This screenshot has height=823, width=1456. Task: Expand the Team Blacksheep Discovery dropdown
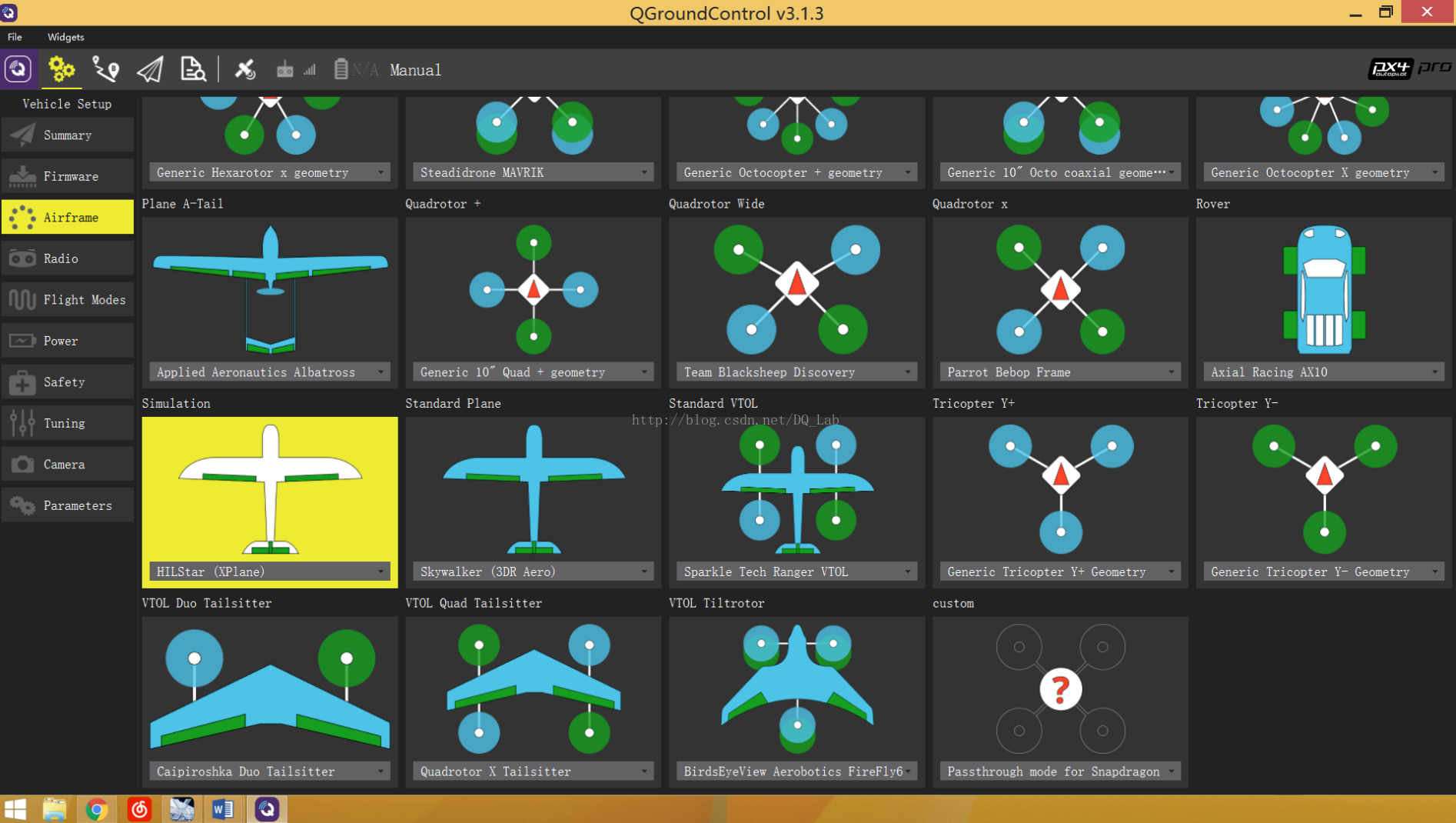coord(797,372)
